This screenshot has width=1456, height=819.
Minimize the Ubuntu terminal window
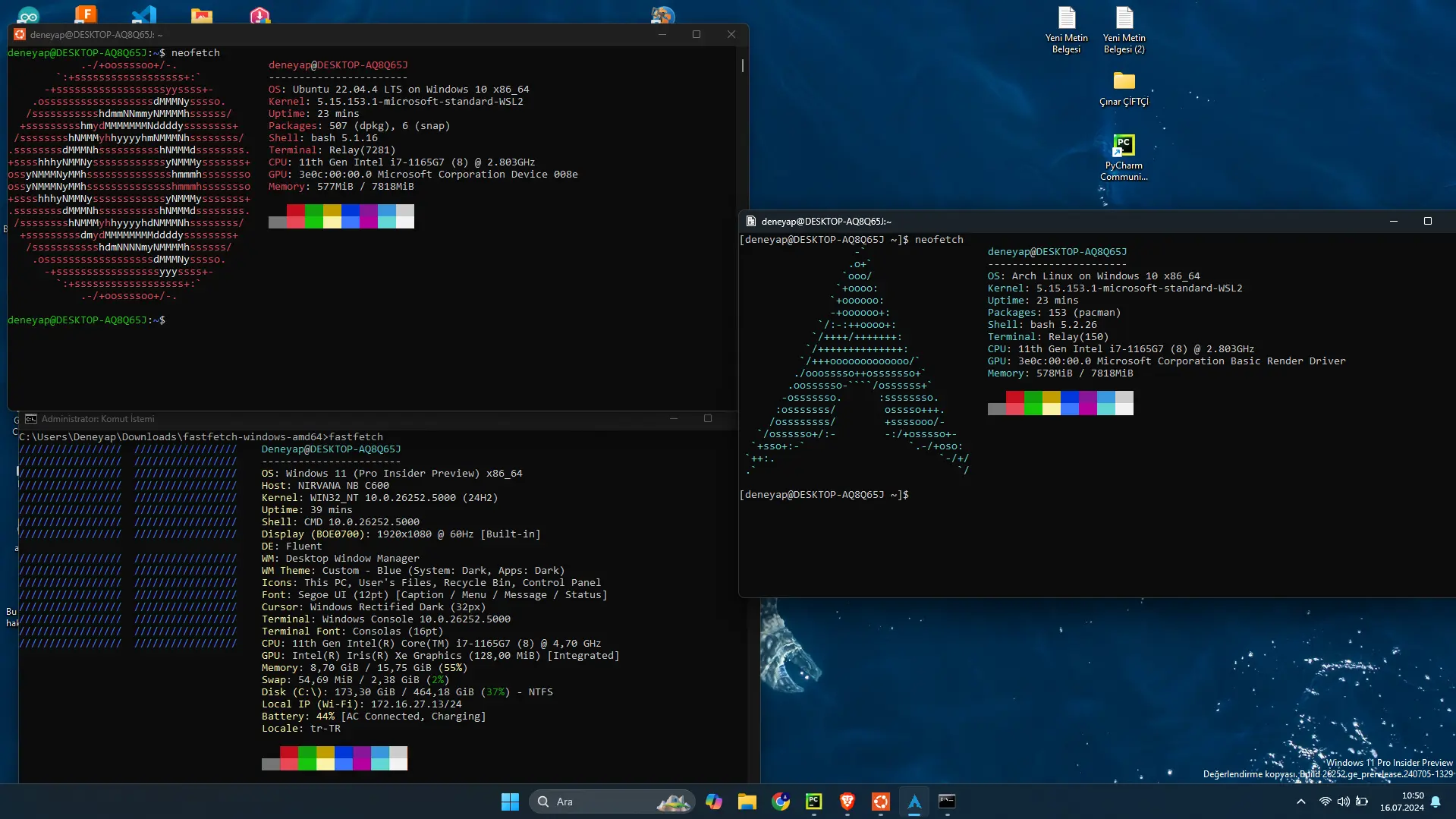tap(662, 34)
